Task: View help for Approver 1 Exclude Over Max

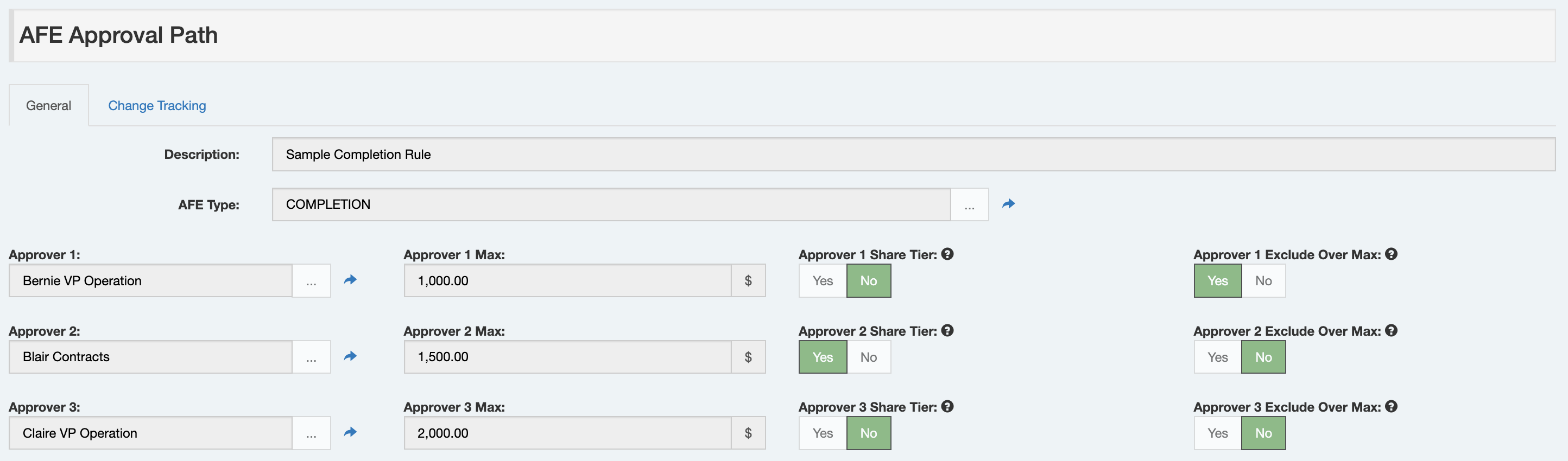Action: tap(1391, 254)
